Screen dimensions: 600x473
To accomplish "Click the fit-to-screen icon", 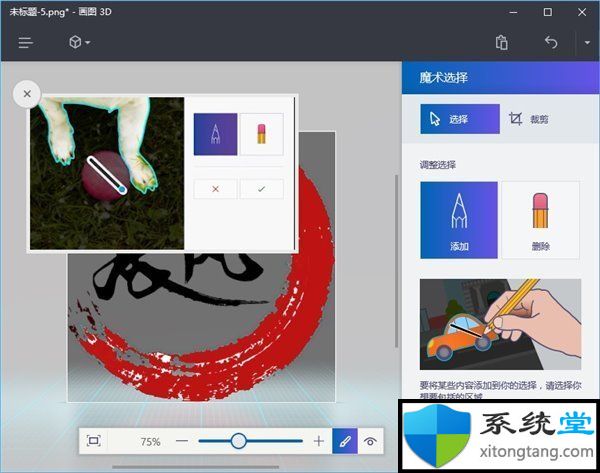I will pos(94,441).
